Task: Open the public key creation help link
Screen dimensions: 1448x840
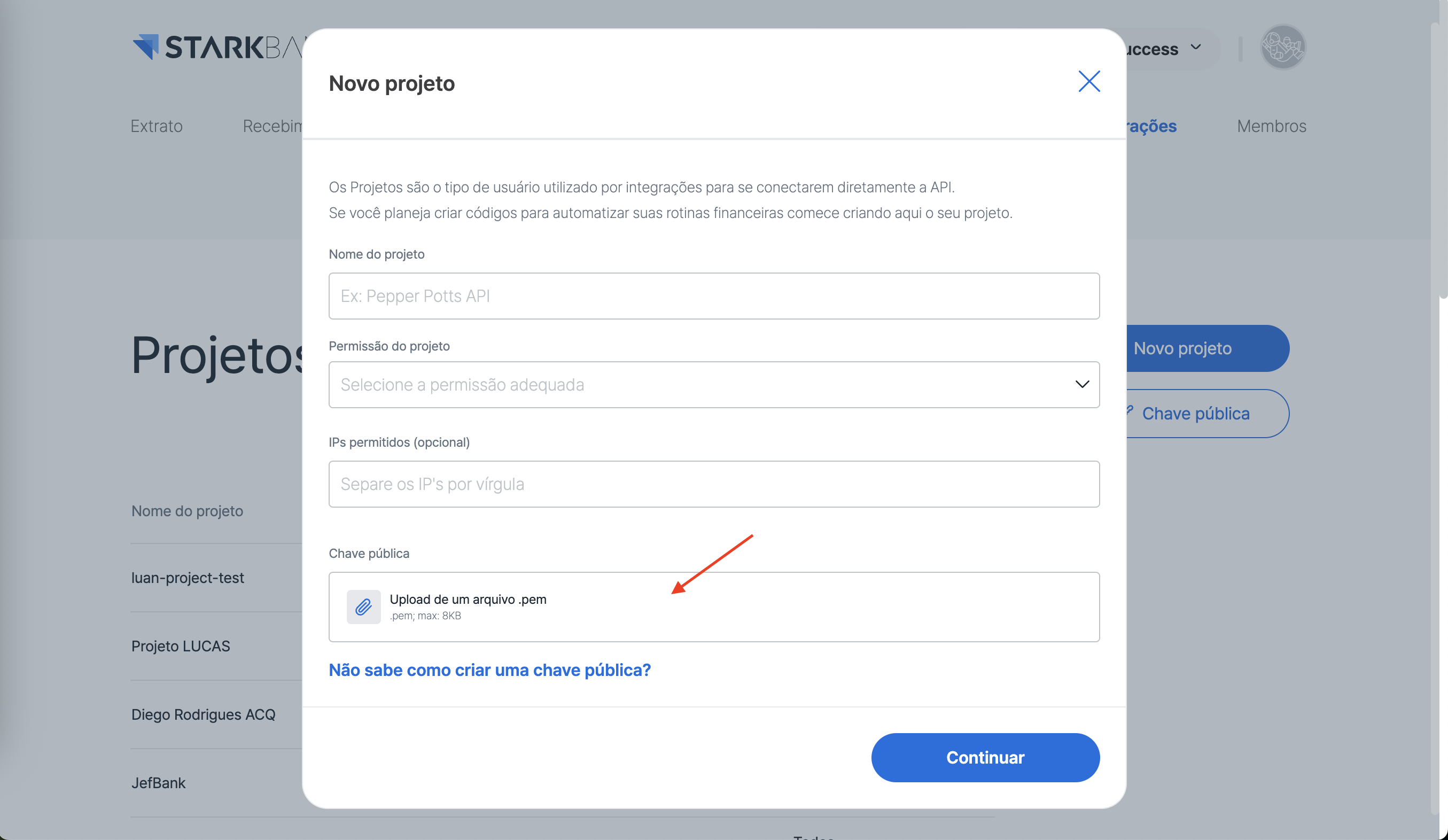Action: coord(489,670)
